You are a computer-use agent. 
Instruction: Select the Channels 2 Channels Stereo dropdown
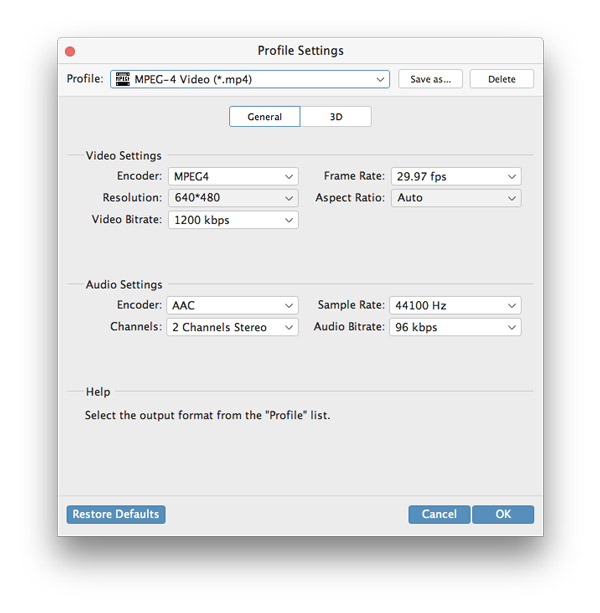coord(232,327)
